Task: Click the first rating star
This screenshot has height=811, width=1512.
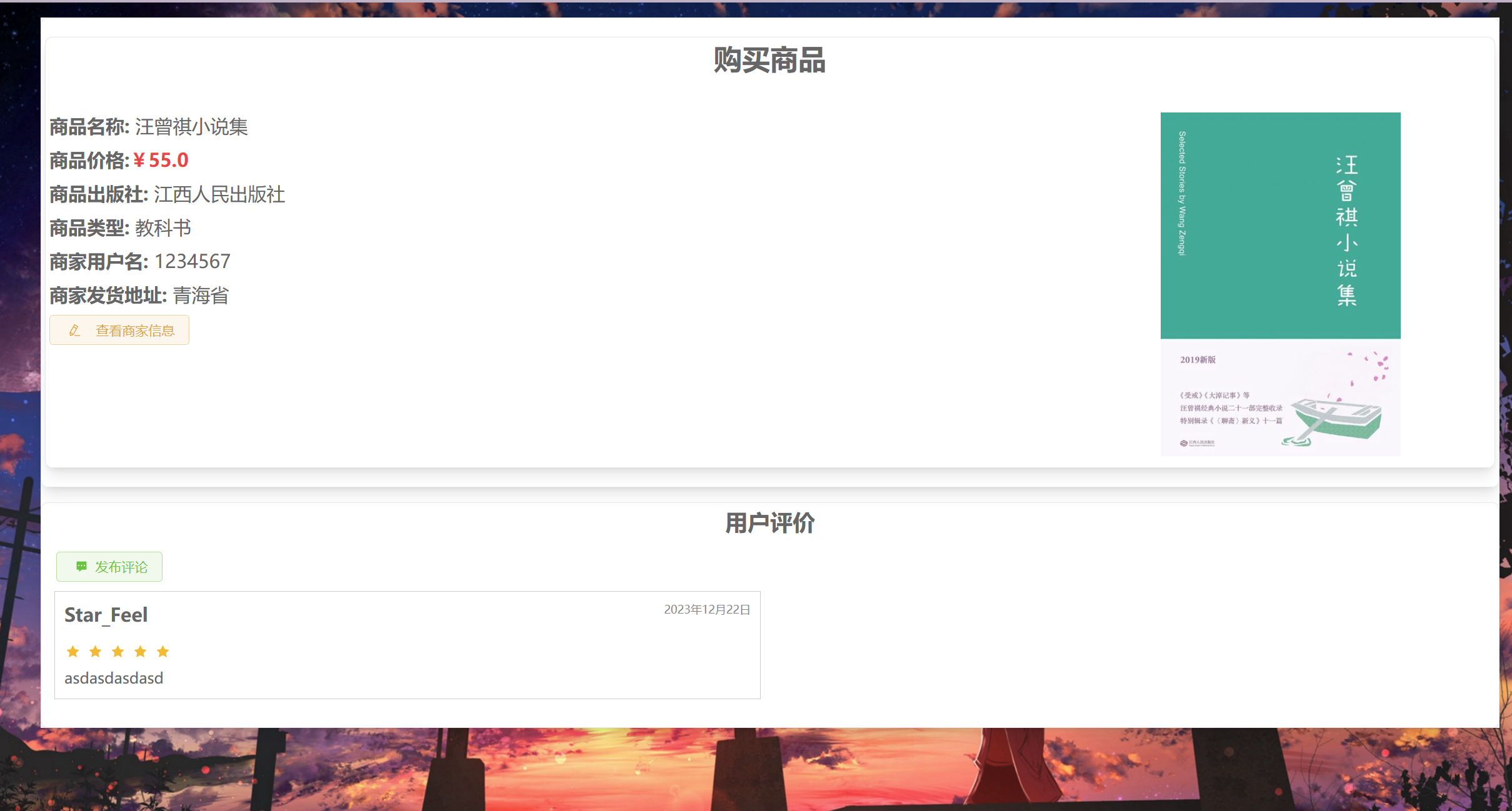Action: 73,652
